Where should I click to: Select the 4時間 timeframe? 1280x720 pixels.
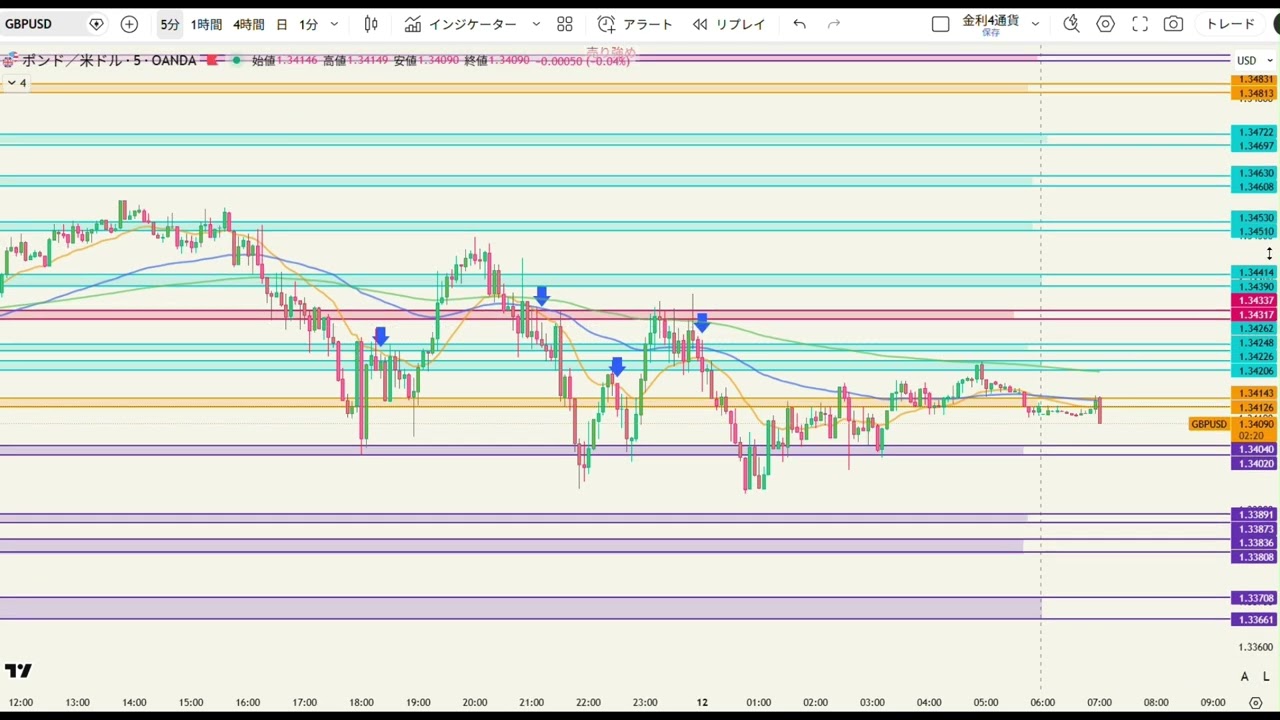249,24
